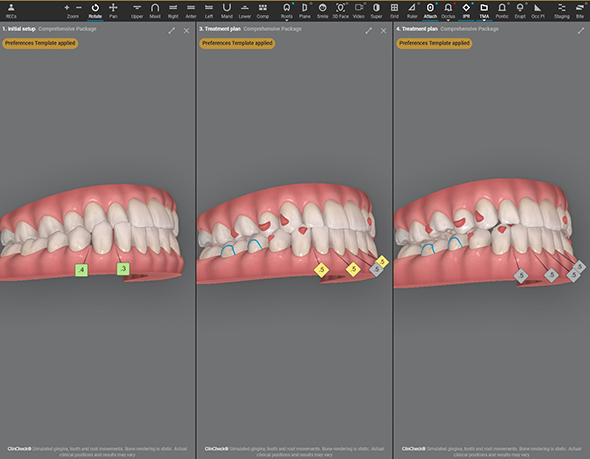Select the 3. Treatment plan title
This screenshot has width=590, height=459.
point(220,29)
